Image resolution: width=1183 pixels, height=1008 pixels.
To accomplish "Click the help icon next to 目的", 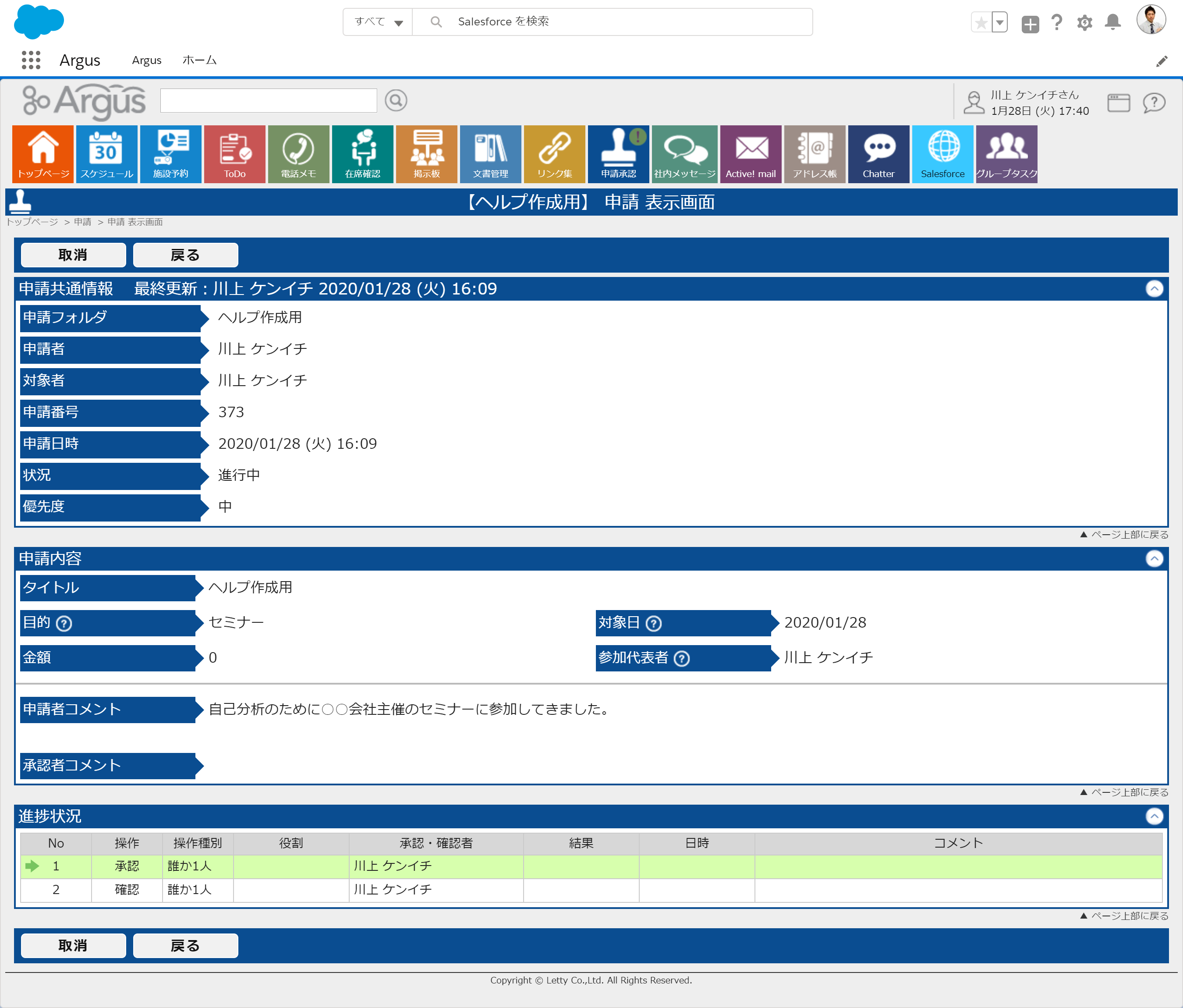I will point(64,624).
